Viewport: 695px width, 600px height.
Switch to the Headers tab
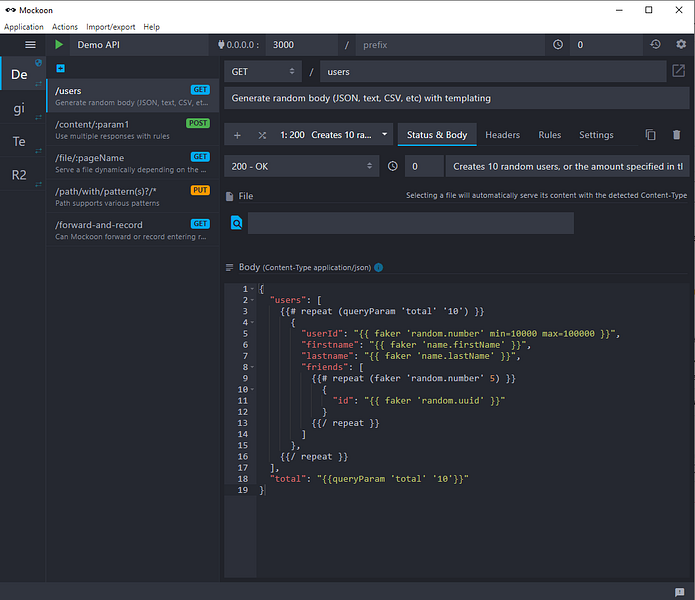502,135
